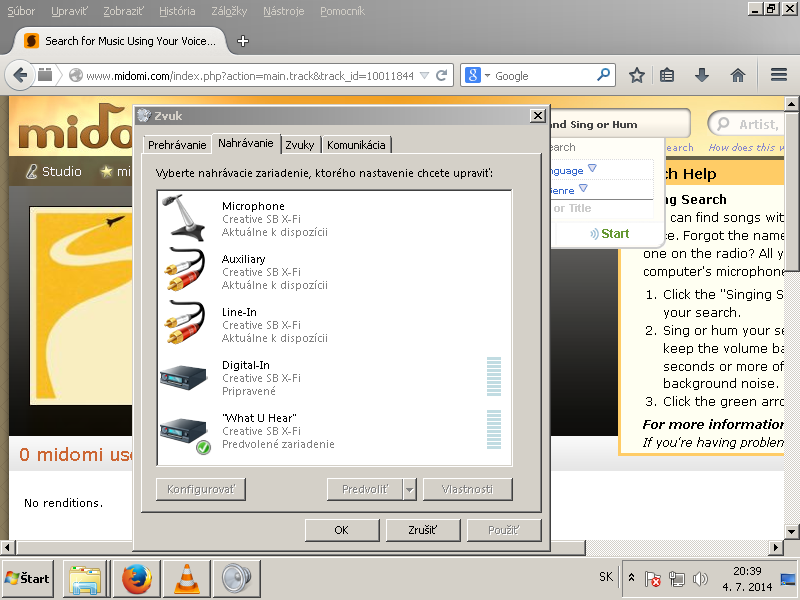Open the Predvoliť dropdown arrow
Viewport: 800px width, 600px height.
coord(409,489)
